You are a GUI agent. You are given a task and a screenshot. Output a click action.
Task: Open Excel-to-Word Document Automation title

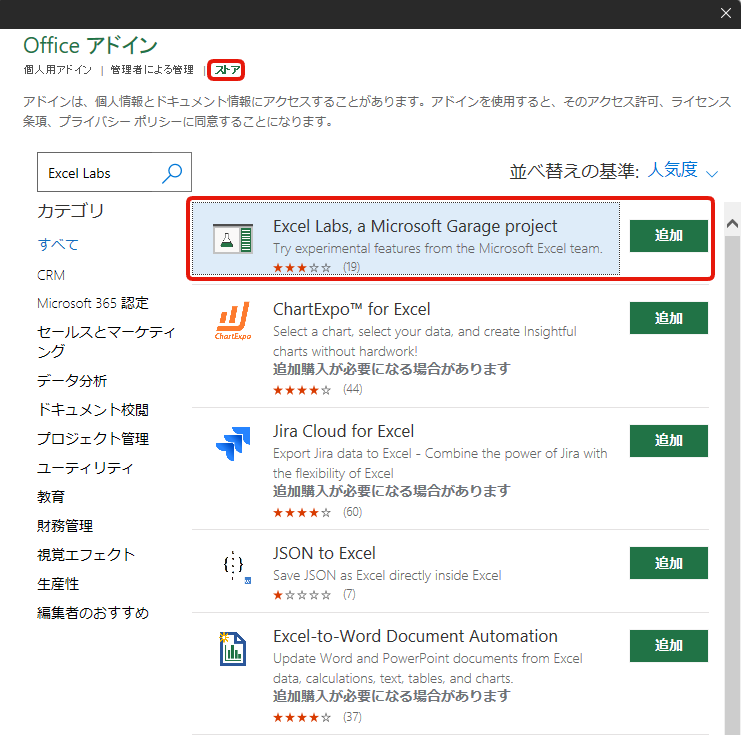pyautogui.click(x=415, y=636)
